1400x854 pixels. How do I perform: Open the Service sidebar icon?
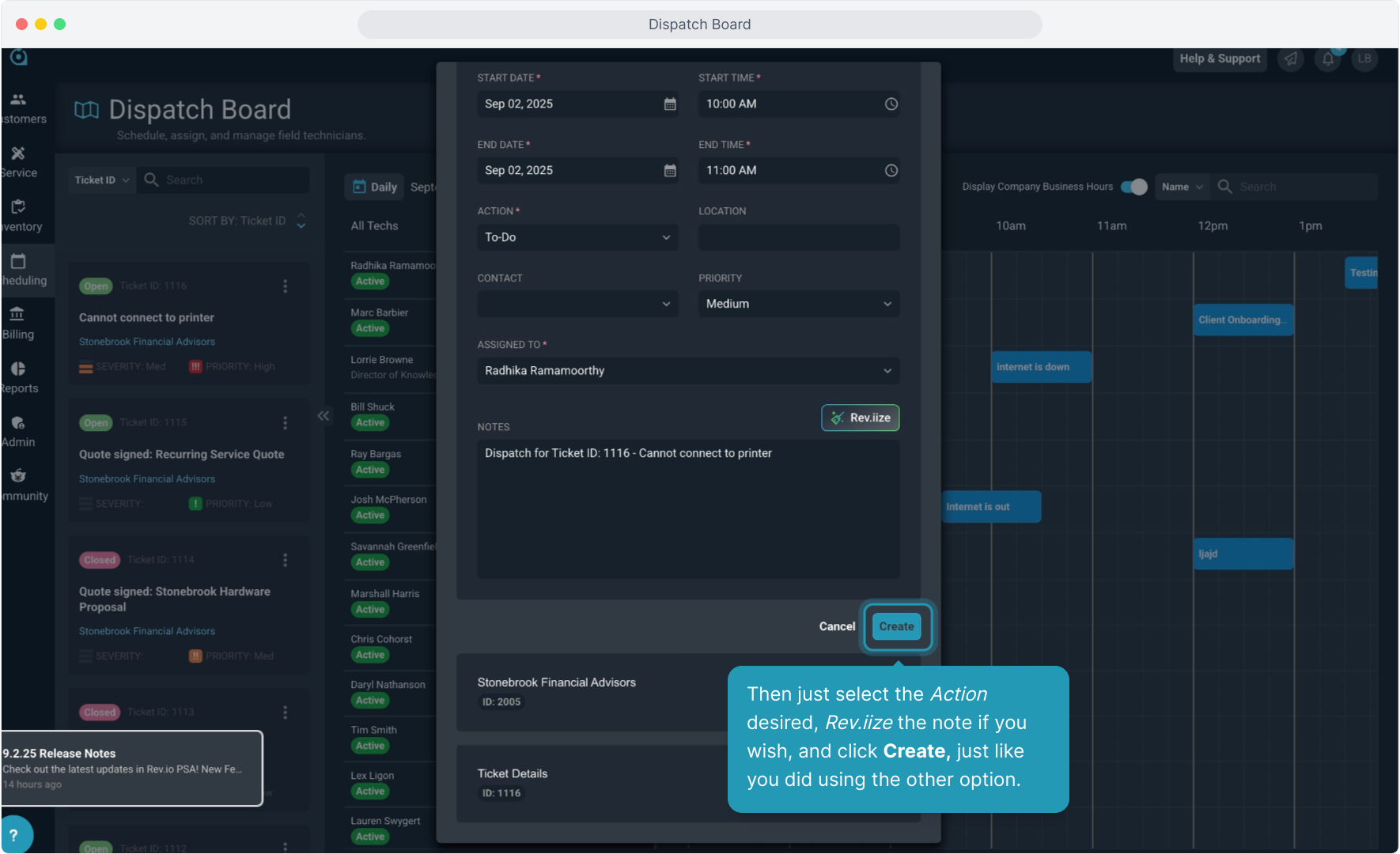[18, 153]
